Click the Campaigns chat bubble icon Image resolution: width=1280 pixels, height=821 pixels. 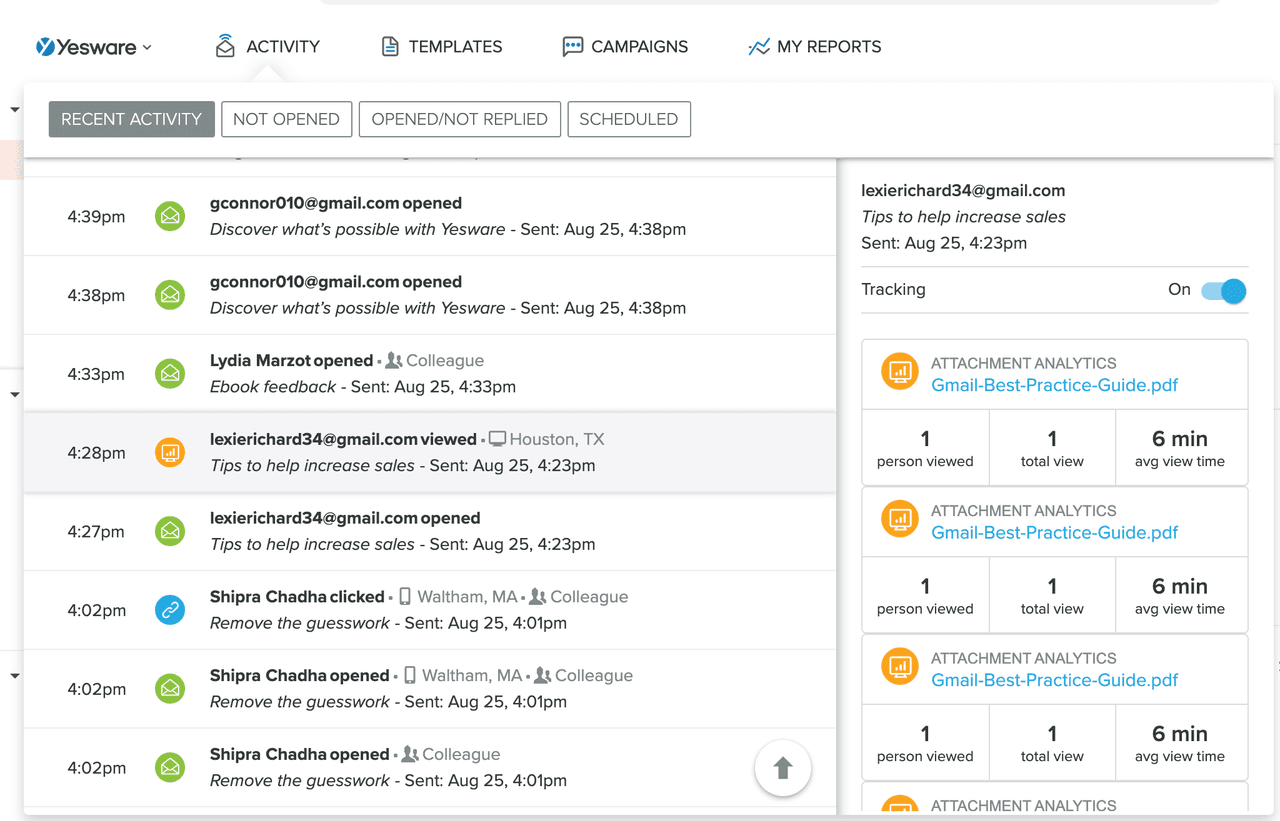pyautogui.click(x=572, y=46)
